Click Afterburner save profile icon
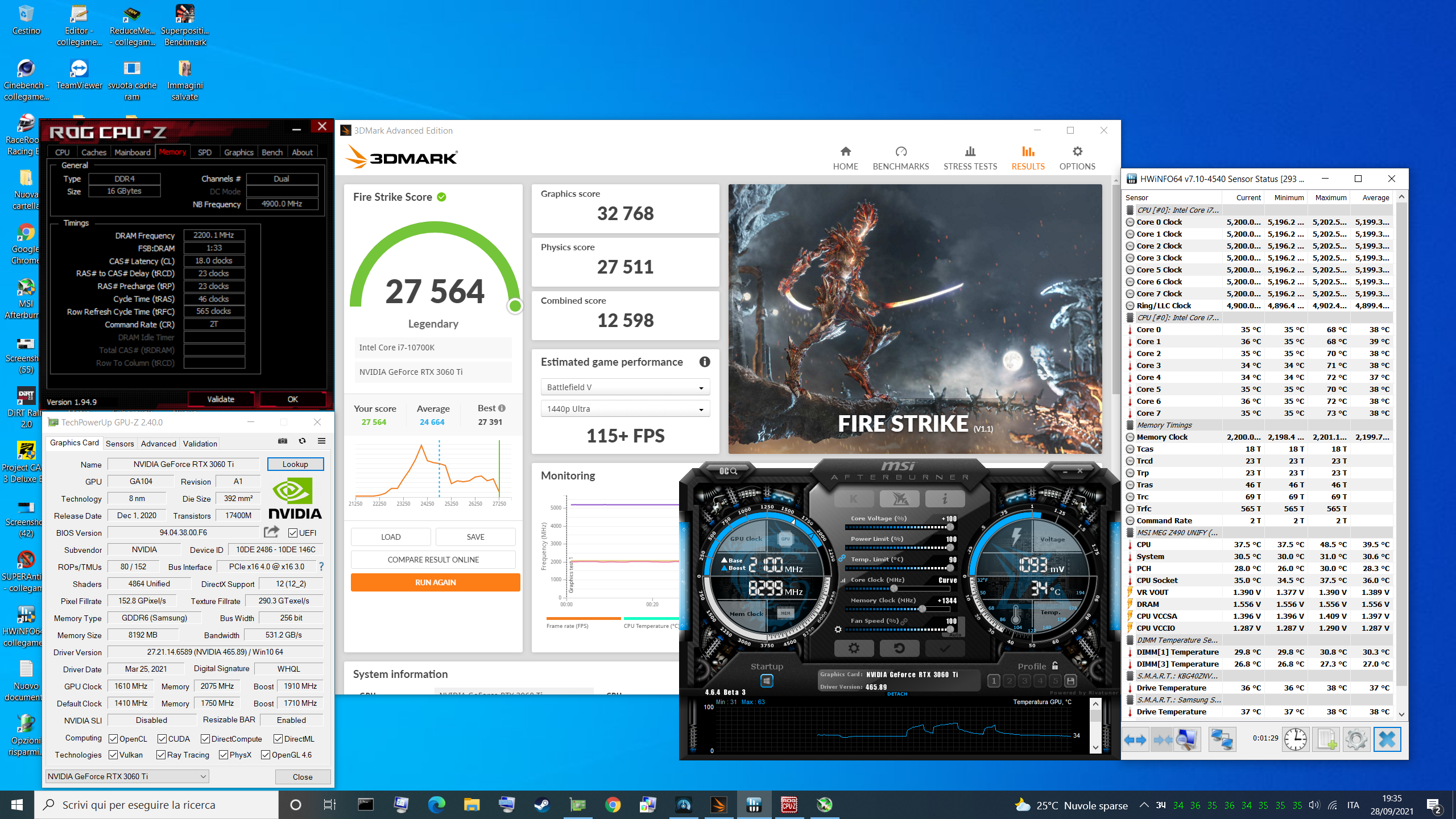The height and width of the screenshot is (819, 1456). (x=1070, y=681)
